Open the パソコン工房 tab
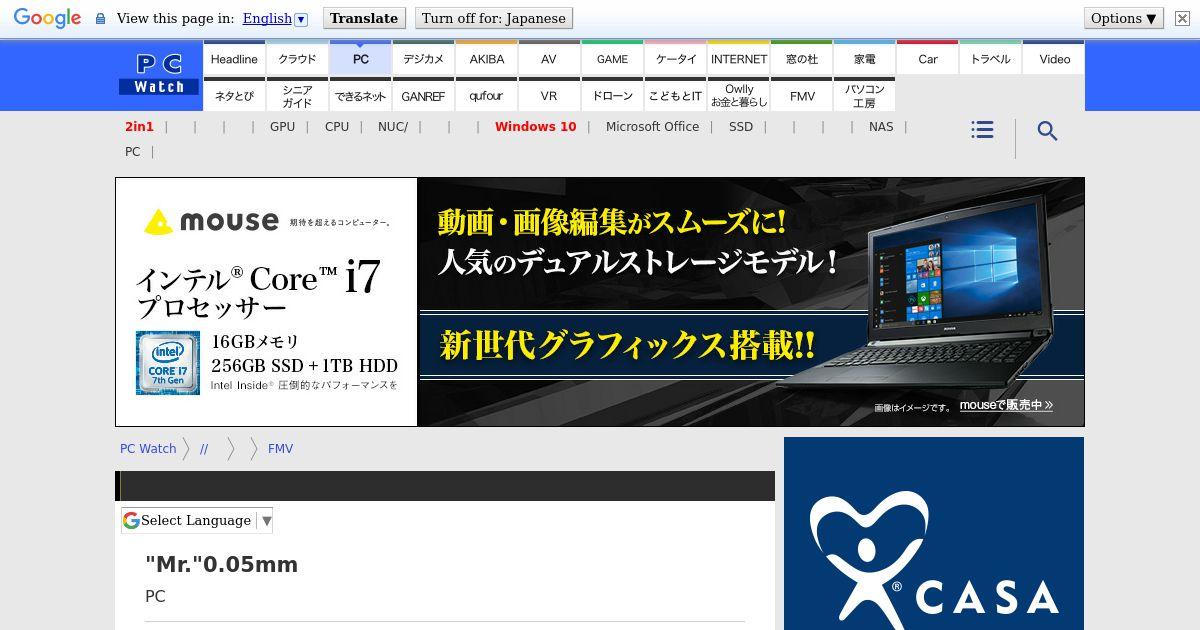This screenshot has height=630, width=1200. click(x=864, y=95)
